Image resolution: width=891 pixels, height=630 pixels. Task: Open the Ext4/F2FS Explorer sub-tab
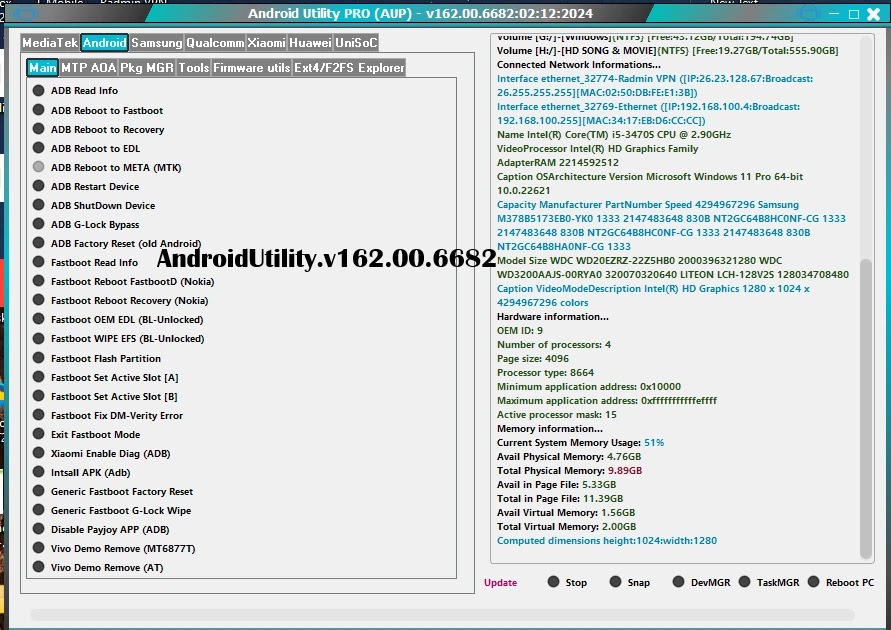coord(349,68)
